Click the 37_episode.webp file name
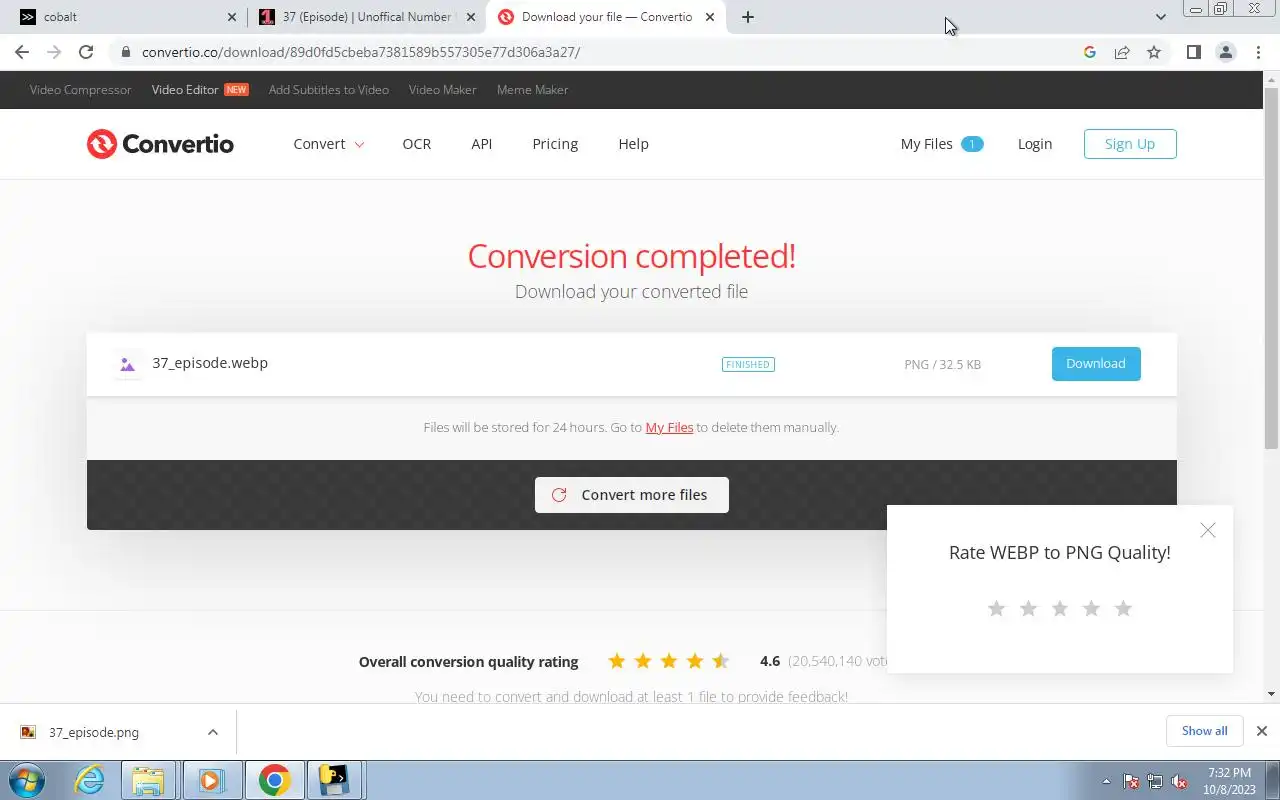The width and height of the screenshot is (1280, 800). [210, 363]
